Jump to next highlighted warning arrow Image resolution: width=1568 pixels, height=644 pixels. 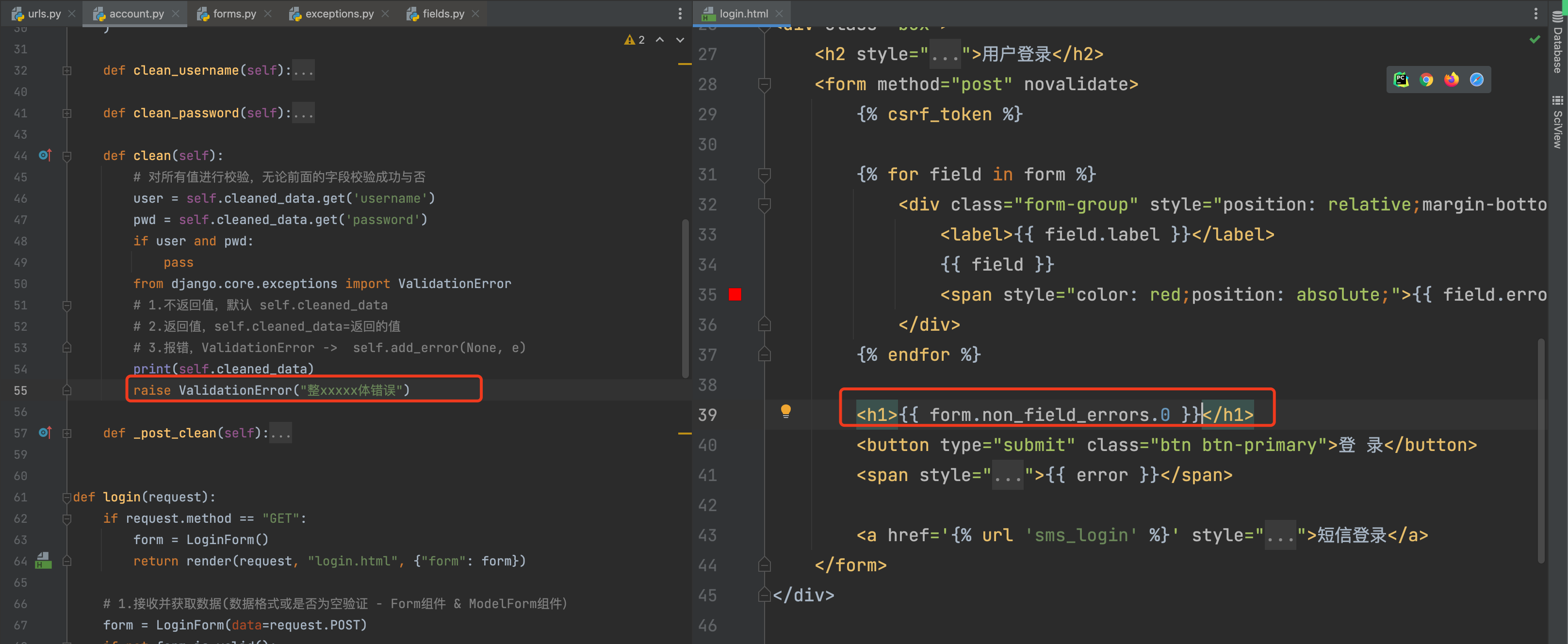coord(680,40)
